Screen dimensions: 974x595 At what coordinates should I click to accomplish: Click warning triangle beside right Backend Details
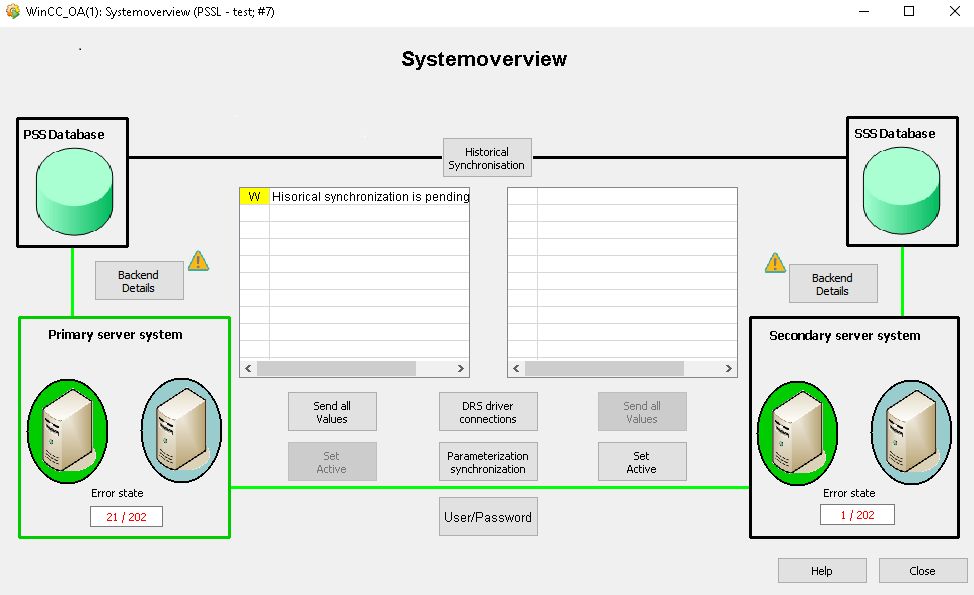pos(775,262)
